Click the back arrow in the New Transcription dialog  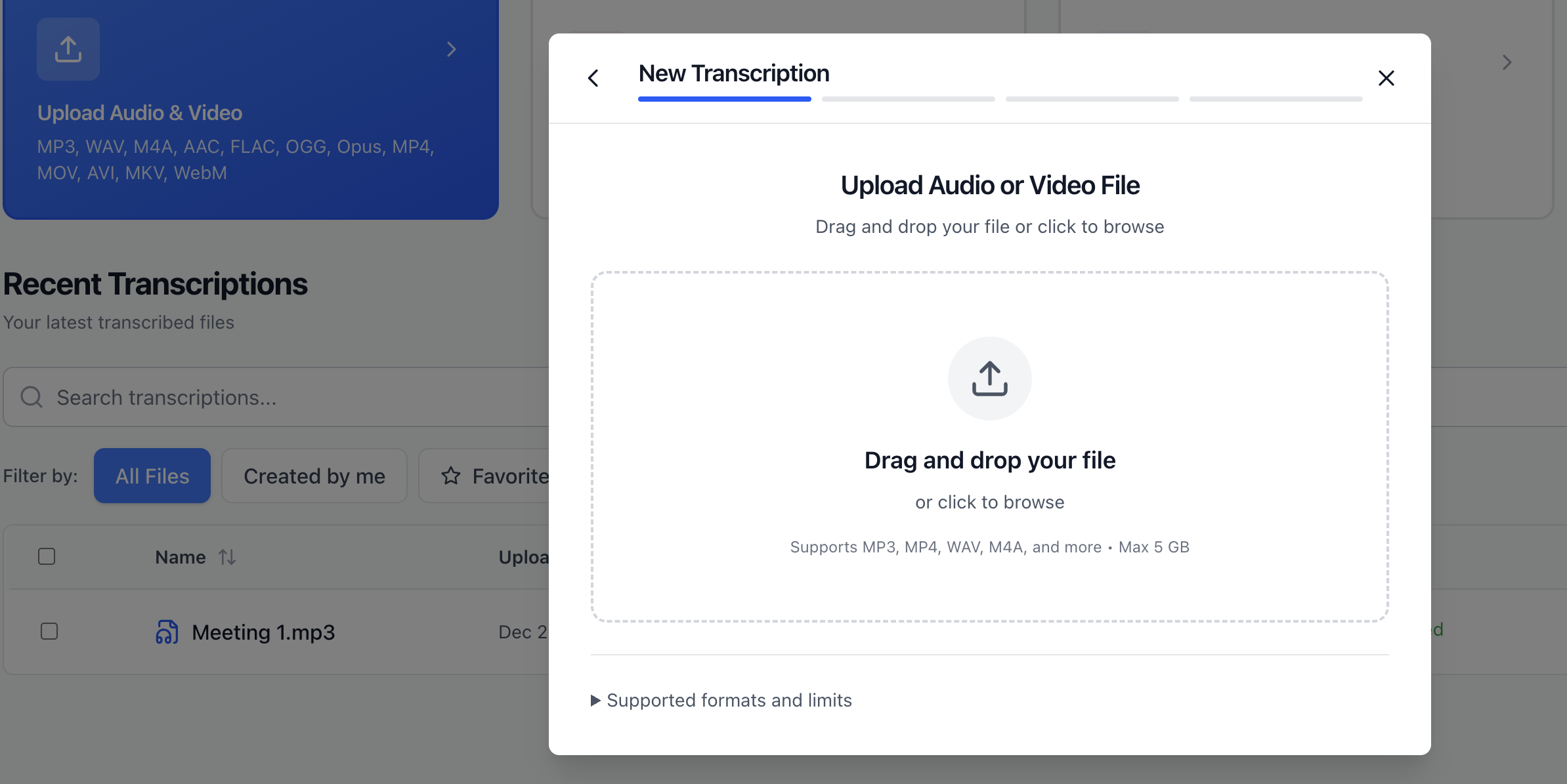point(593,77)
